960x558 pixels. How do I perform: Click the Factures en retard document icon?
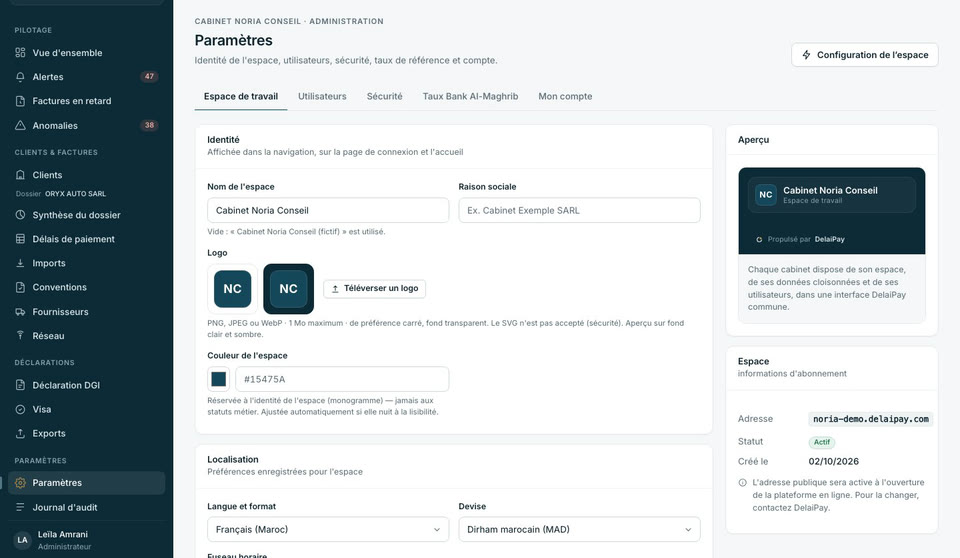pos(20,101)
